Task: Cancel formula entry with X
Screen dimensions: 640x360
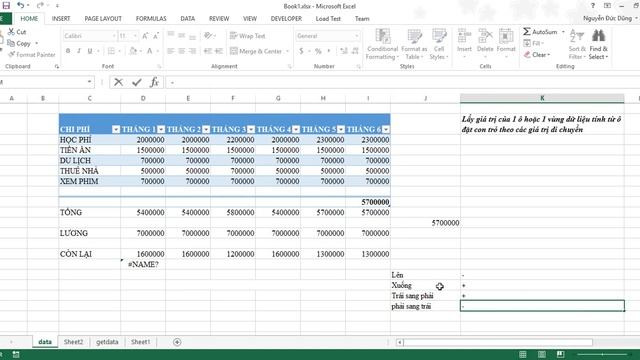Action: 118,82
